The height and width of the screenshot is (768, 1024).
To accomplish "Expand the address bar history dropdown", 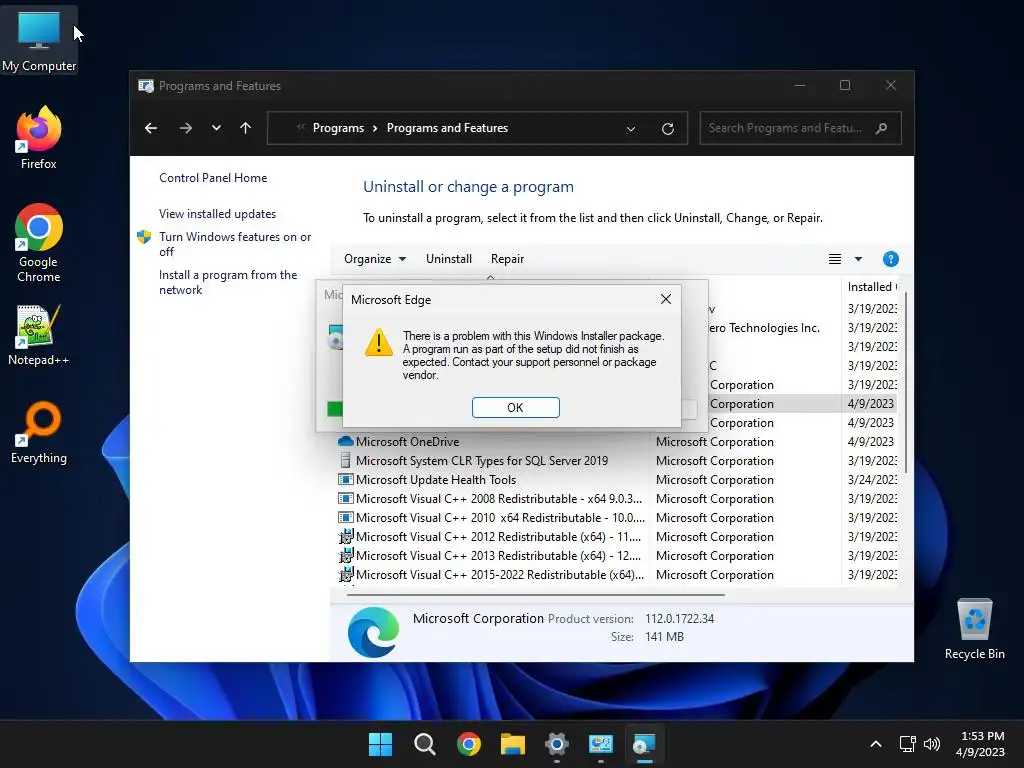I will coord(631,129).
